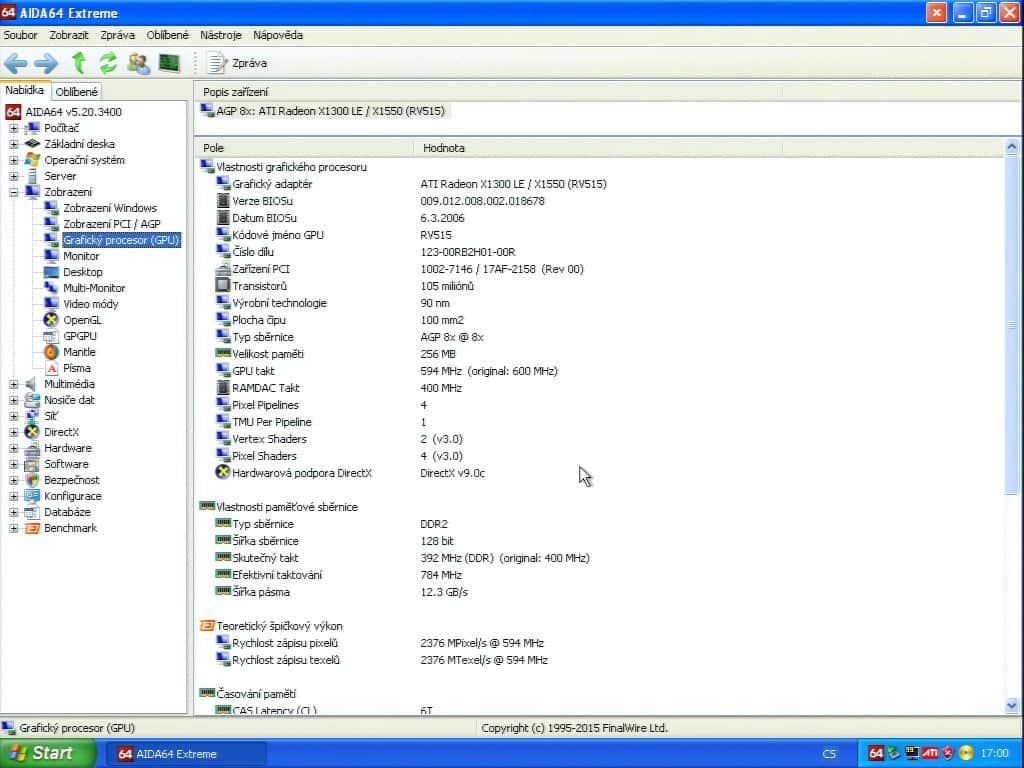Expand the Multimédia tree node

pos(14,385)
